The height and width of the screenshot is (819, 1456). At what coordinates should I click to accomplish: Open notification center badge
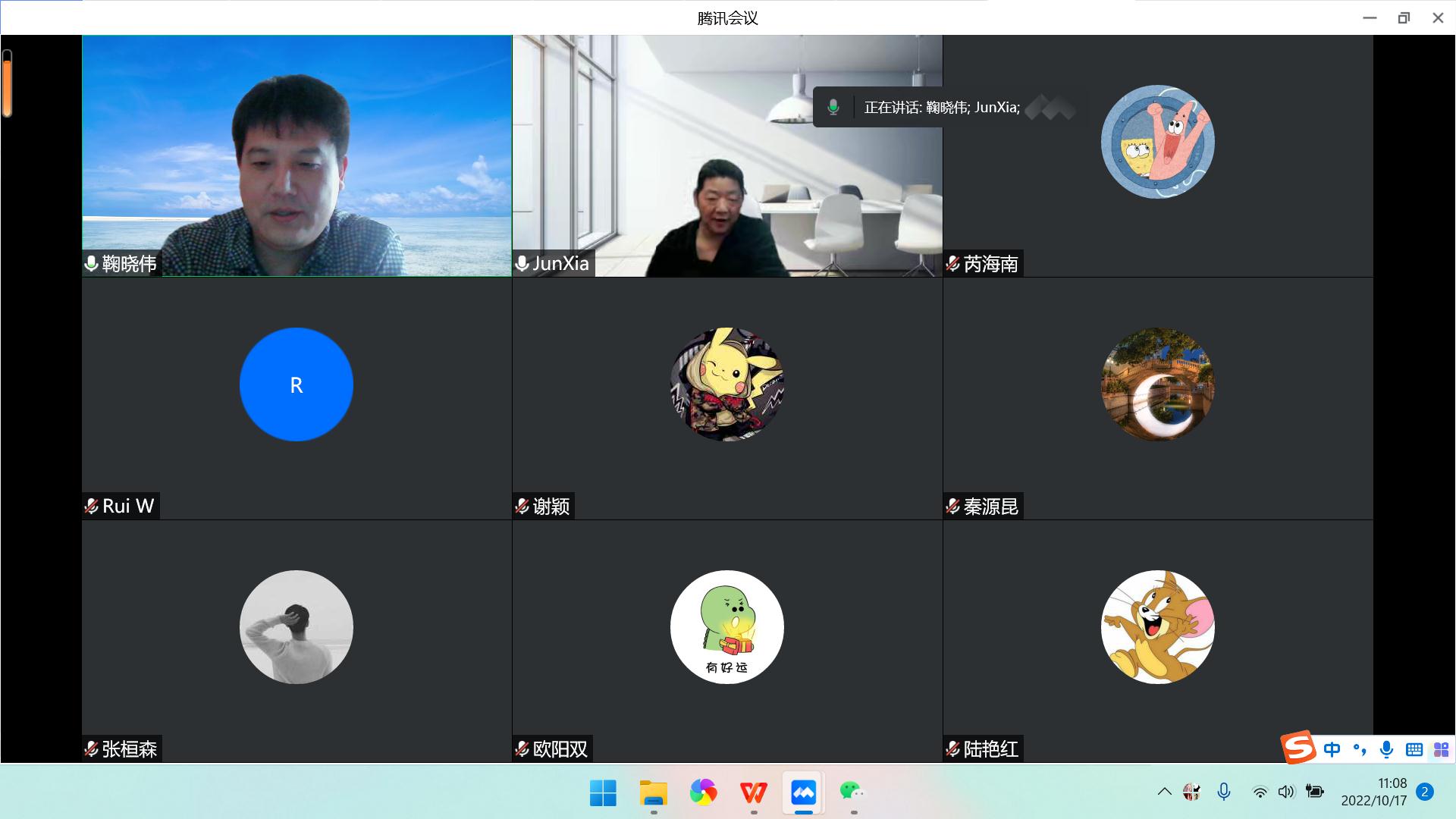1425,792
